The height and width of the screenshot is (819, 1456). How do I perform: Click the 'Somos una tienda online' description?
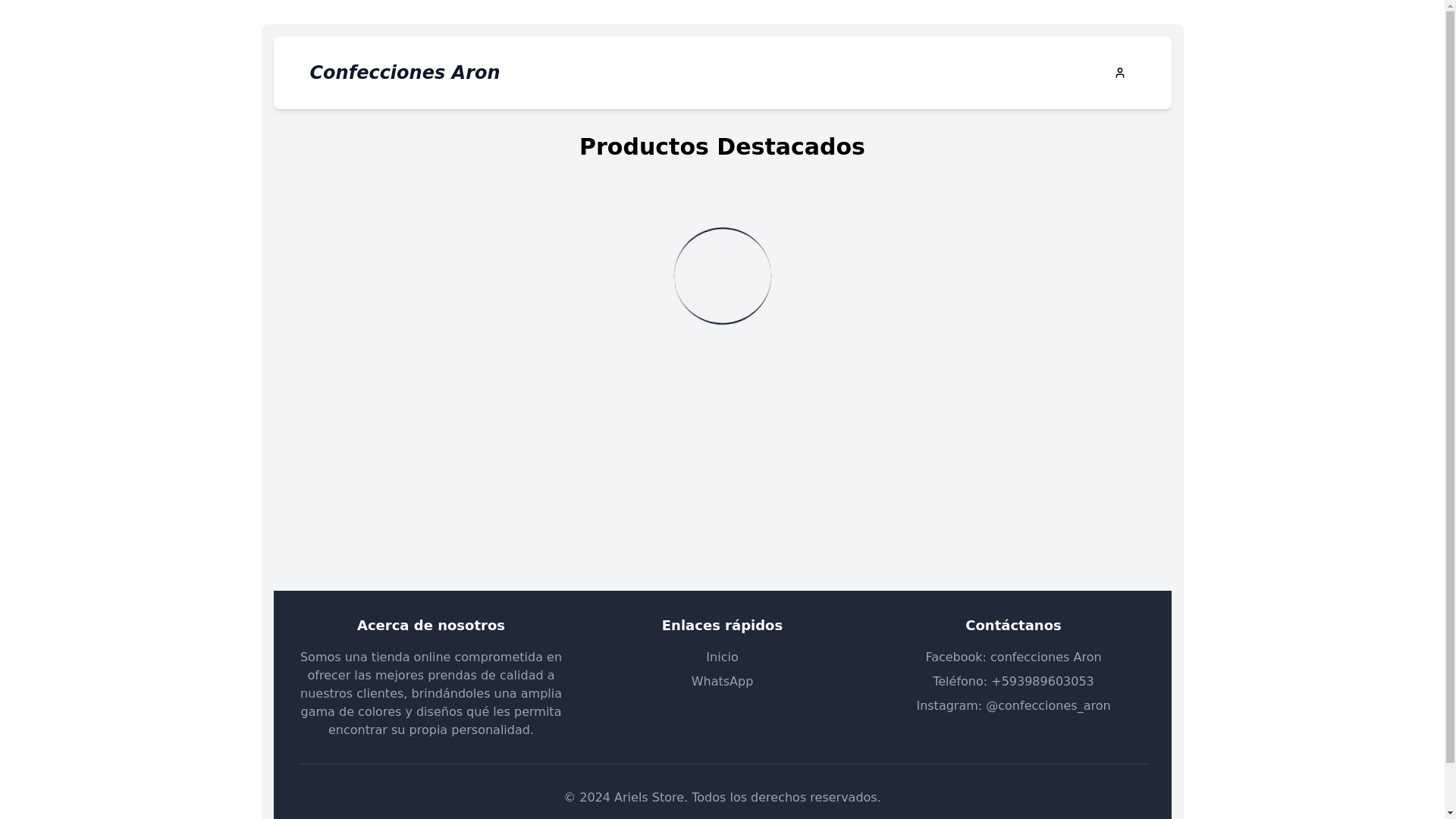(x=431, y=694)
